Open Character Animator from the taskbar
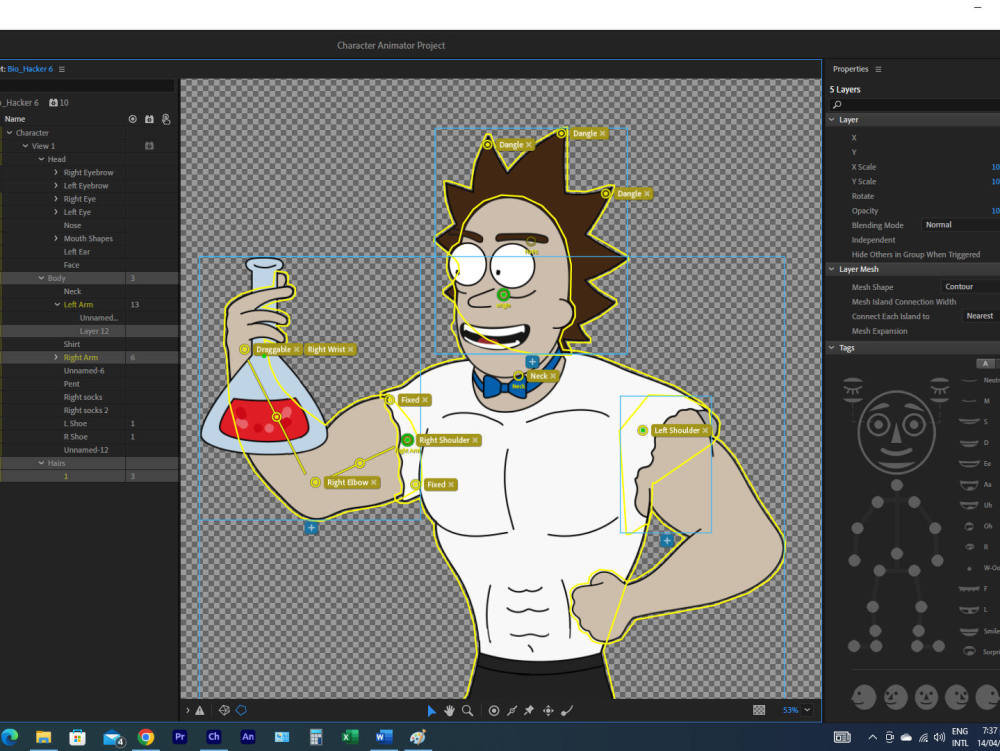This screenshot has height=751, width=1000. pyautogui.click(x=214, y=738)
